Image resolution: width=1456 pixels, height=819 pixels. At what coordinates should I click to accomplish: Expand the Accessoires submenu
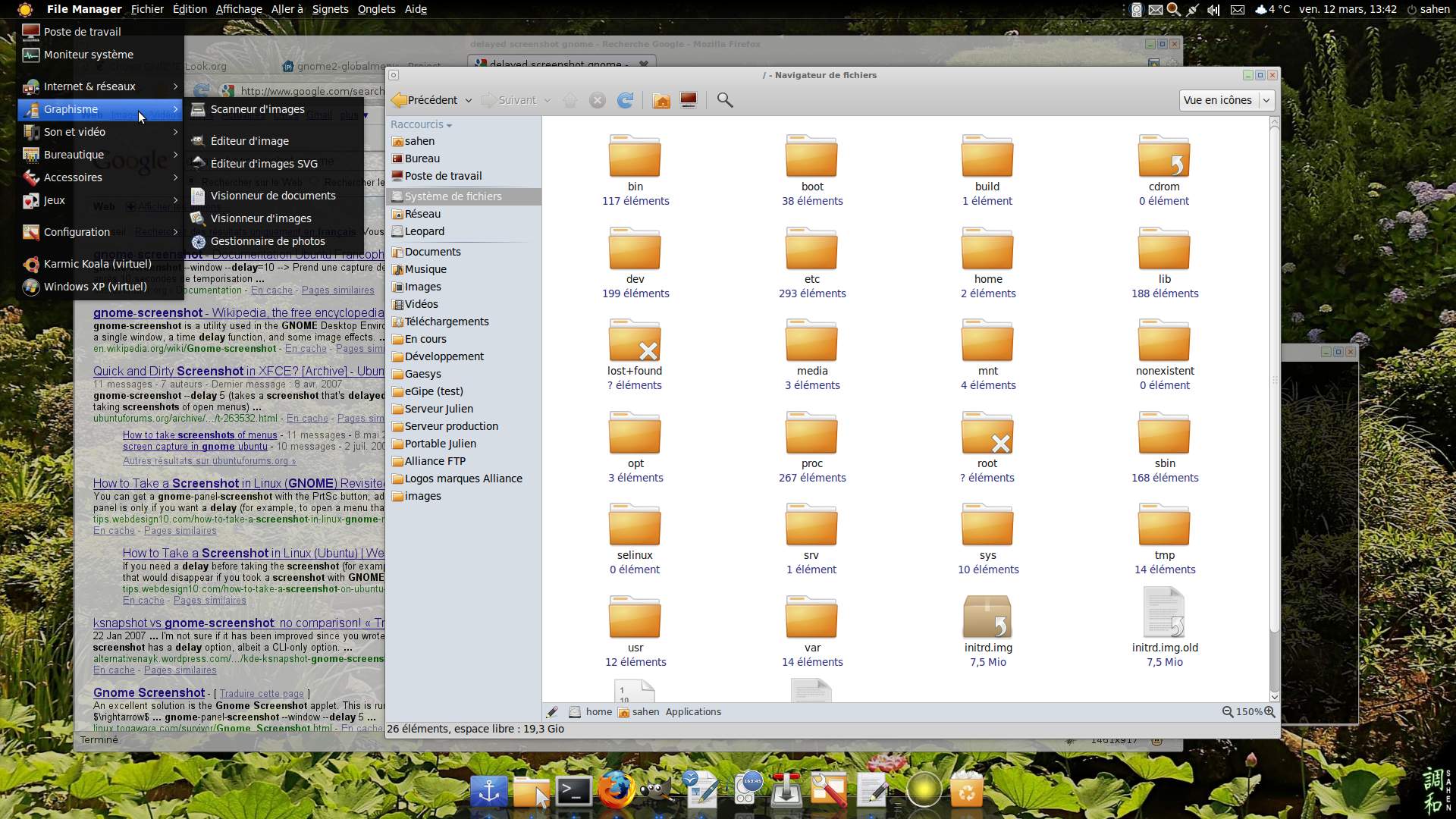tap(101, 177)
